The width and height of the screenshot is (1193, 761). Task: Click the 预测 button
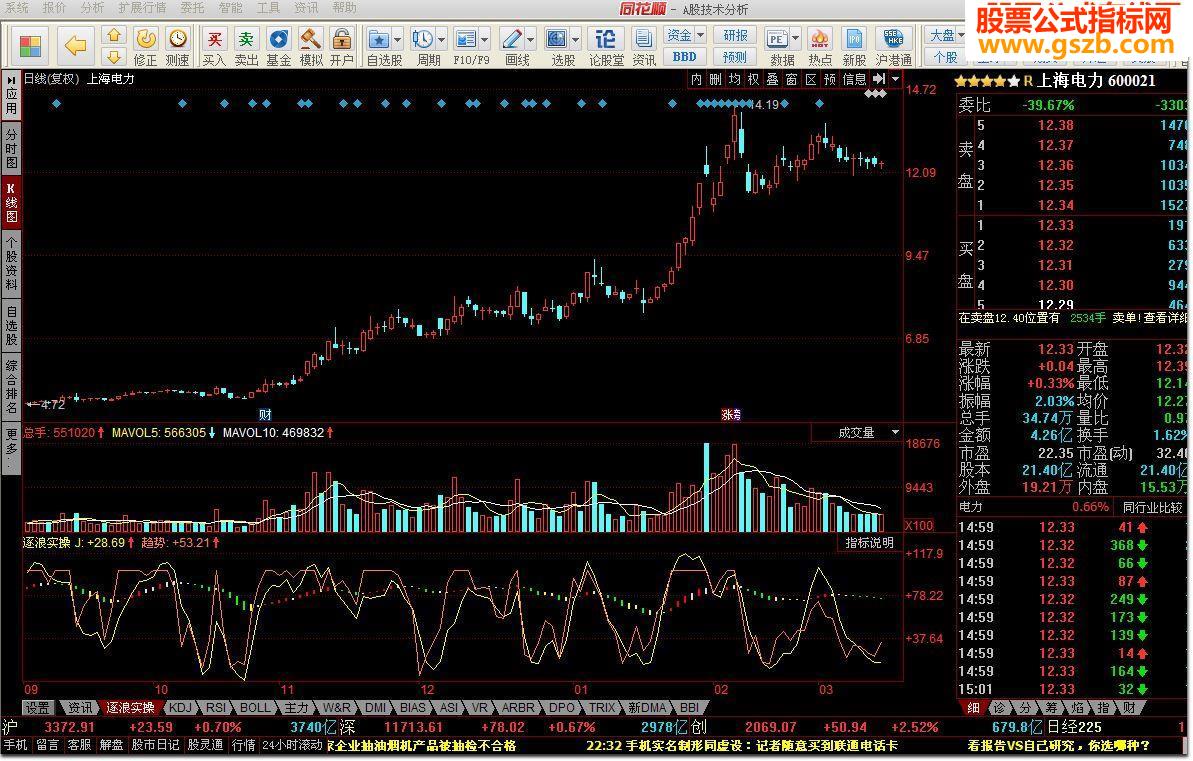point(735,56)
